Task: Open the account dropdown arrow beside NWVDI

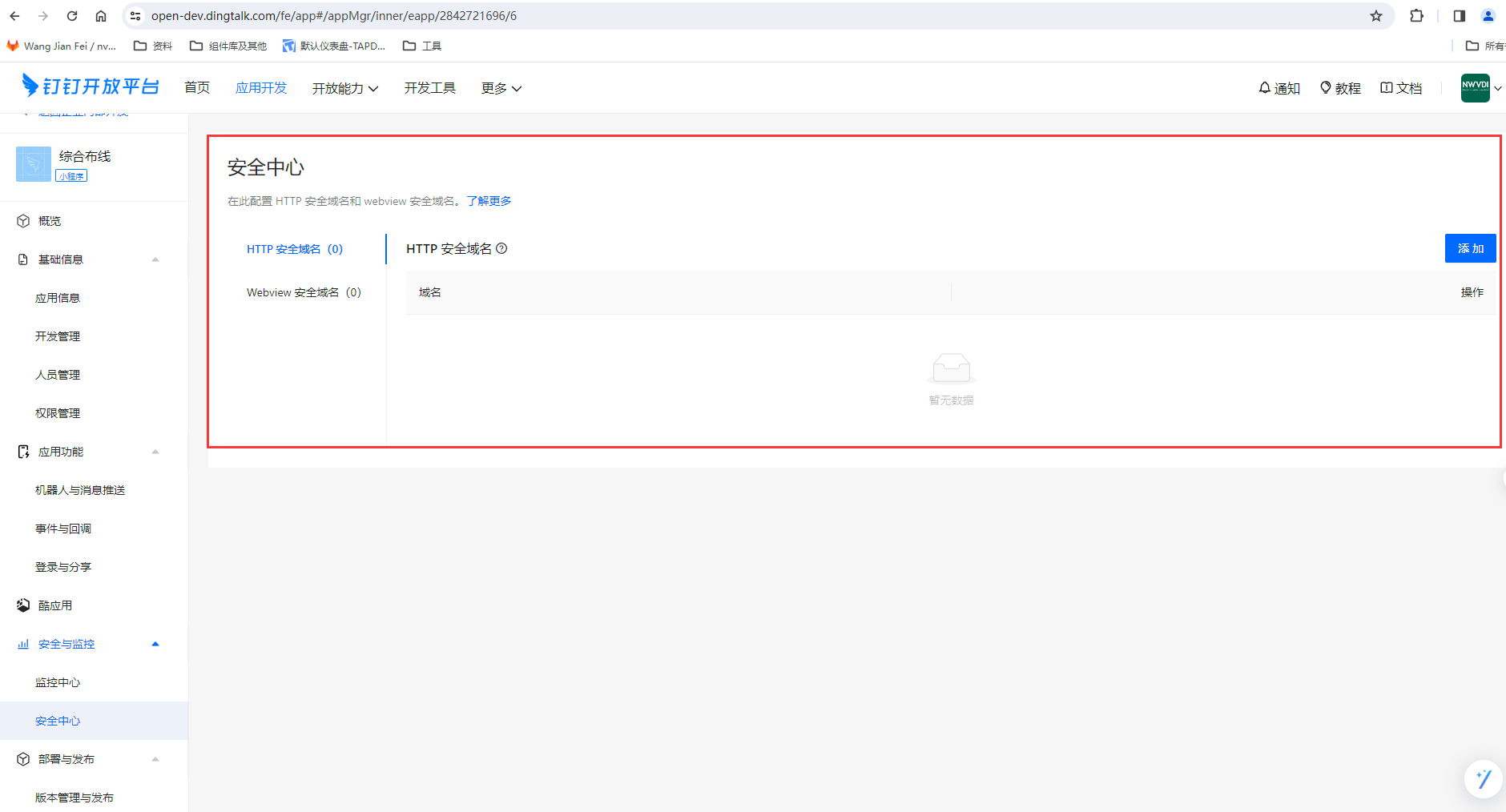Action: [1497, 88]
